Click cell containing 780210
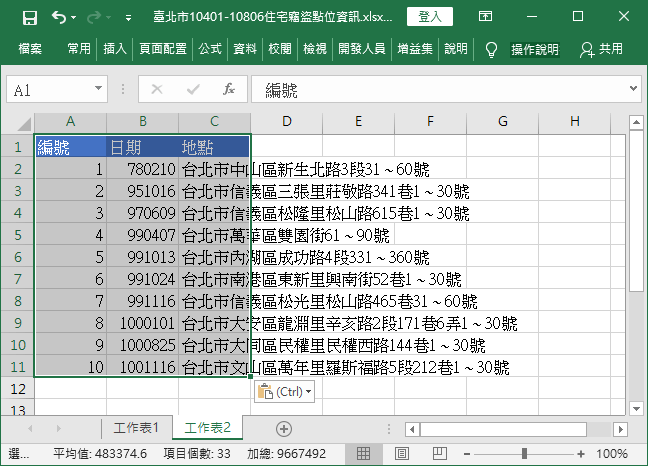648x466 pixels. tap(143, 169)
